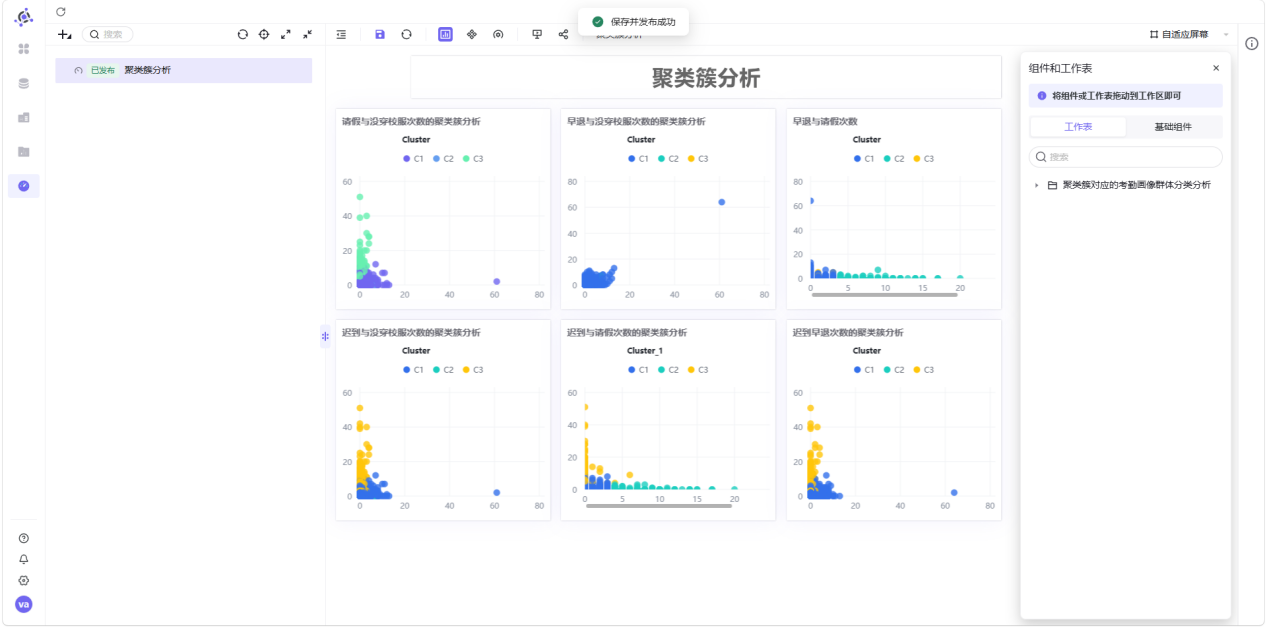This screenshot has height=628, width=1267.
Task: Toggle C1 legend in 早退与没穿校服次数 chart
Action: 639,159
